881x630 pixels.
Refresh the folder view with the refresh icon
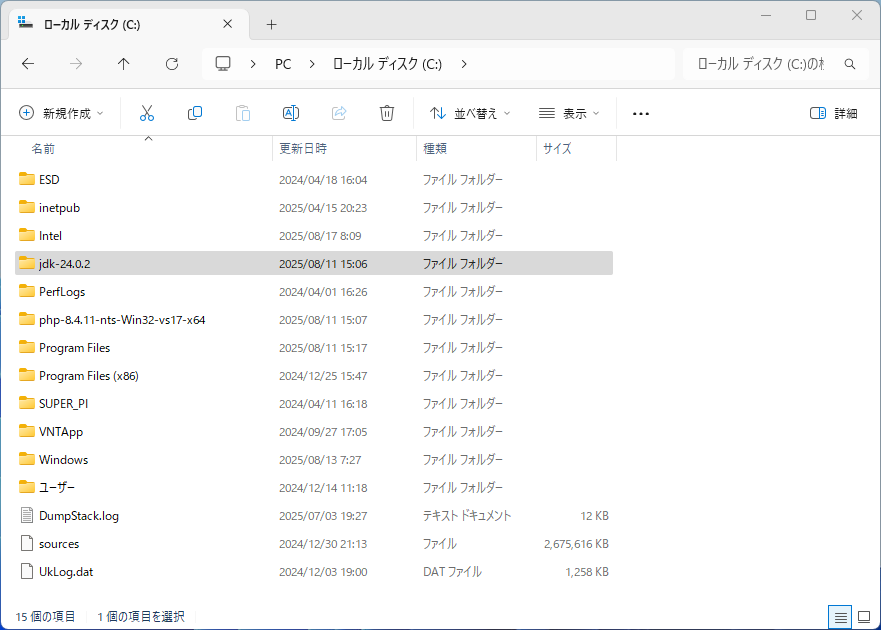click(171, 63)
